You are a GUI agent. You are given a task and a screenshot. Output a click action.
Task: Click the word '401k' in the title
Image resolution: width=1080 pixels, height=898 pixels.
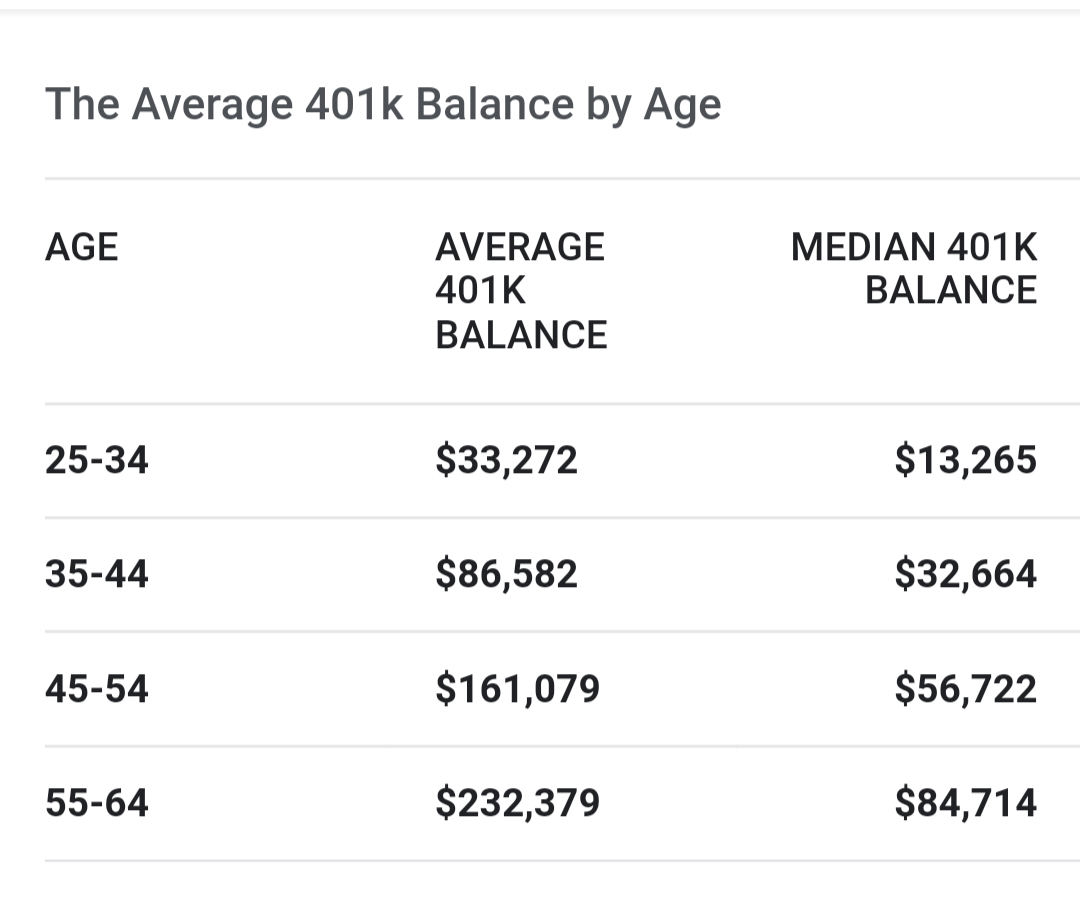coord(354,104)
